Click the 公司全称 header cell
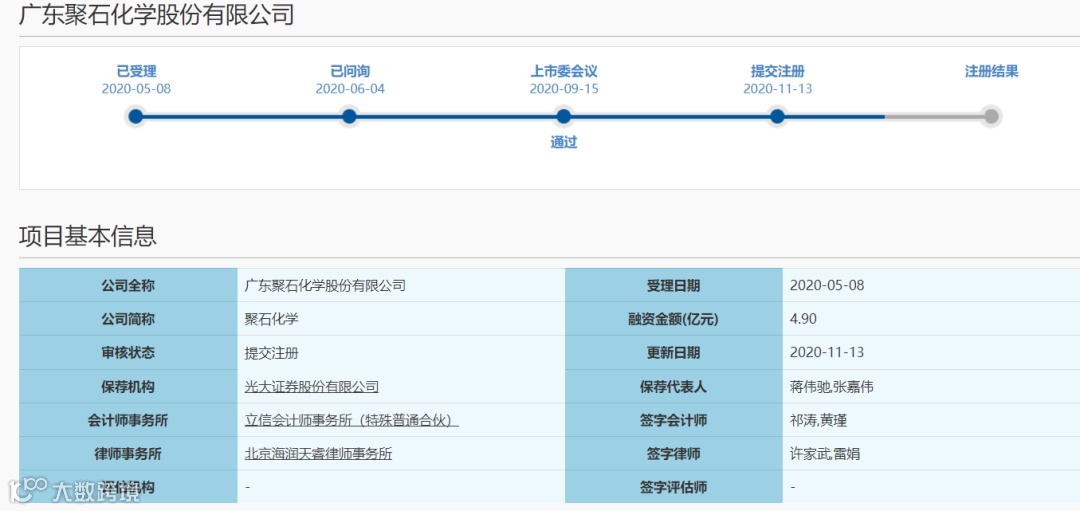 [x=128, y=285]
